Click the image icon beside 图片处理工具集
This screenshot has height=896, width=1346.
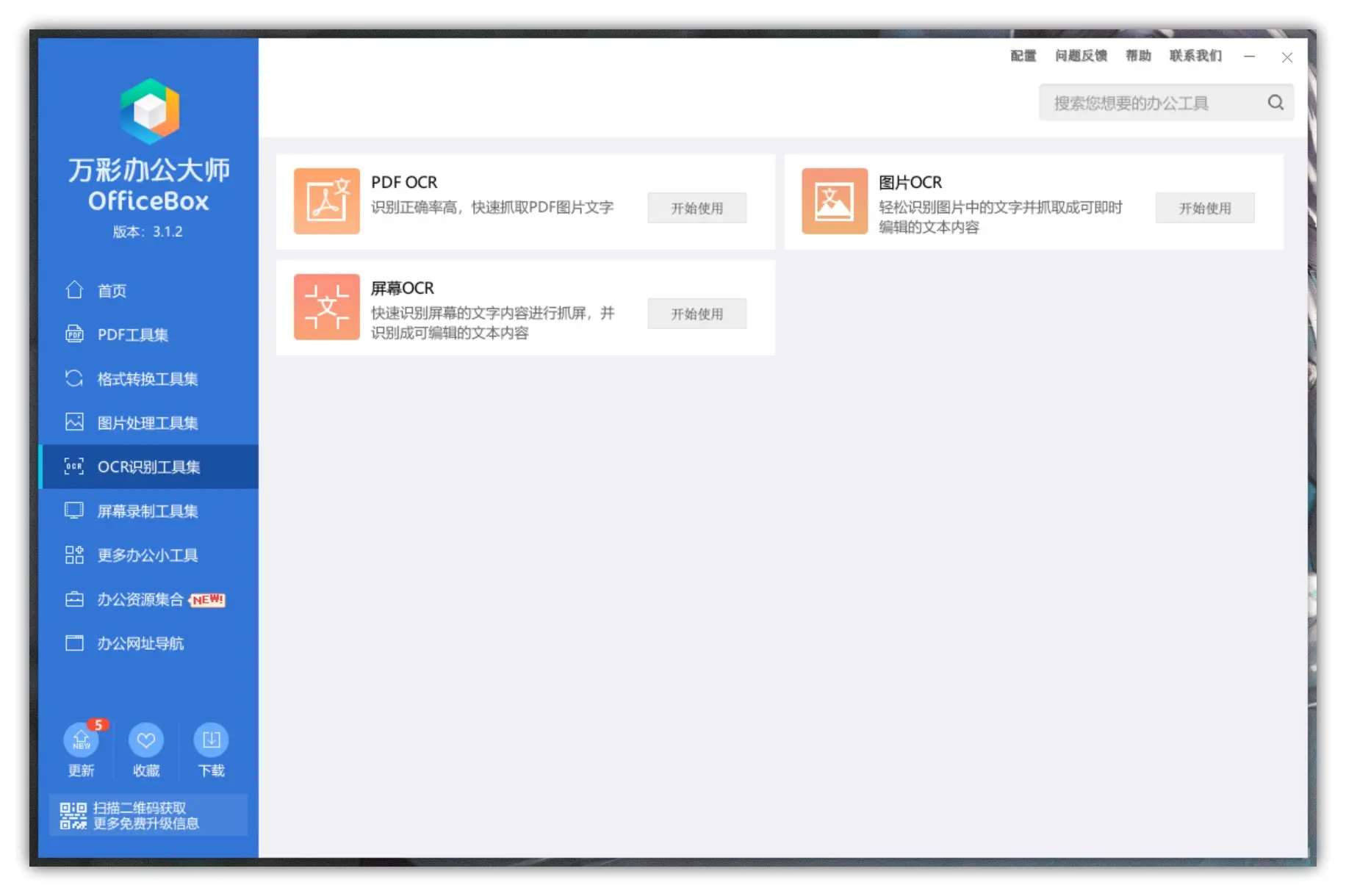(x=74, y=422)
